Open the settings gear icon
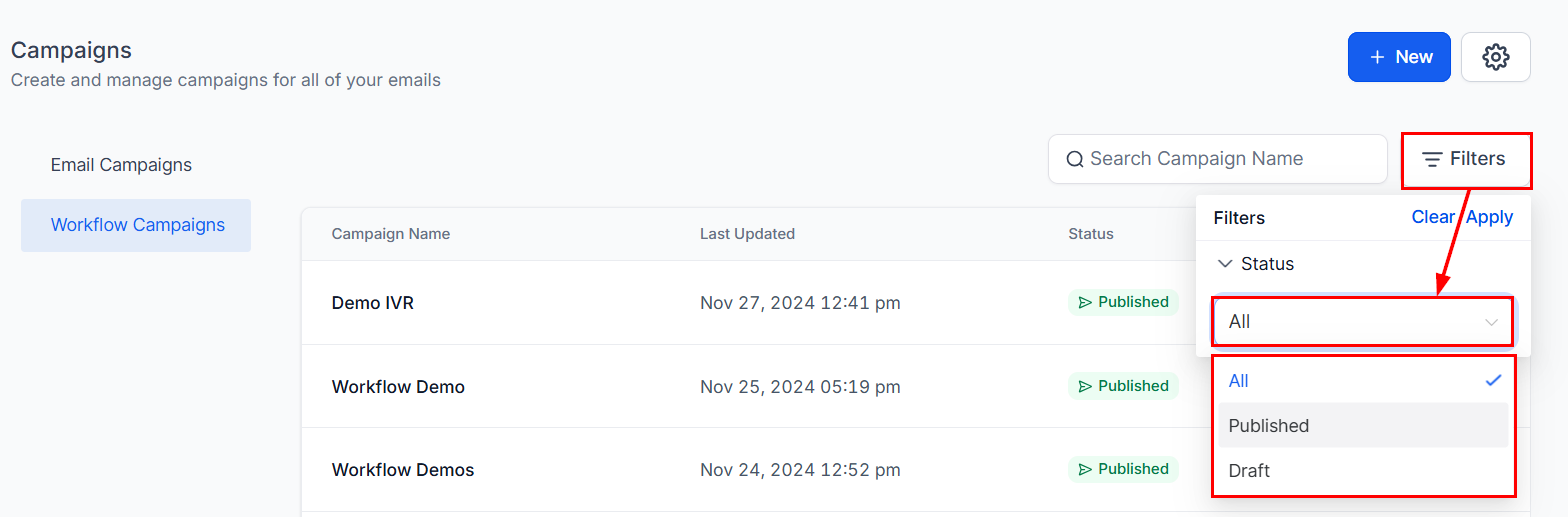This screenshot has width=1568, height=517. click(1495, 57)
